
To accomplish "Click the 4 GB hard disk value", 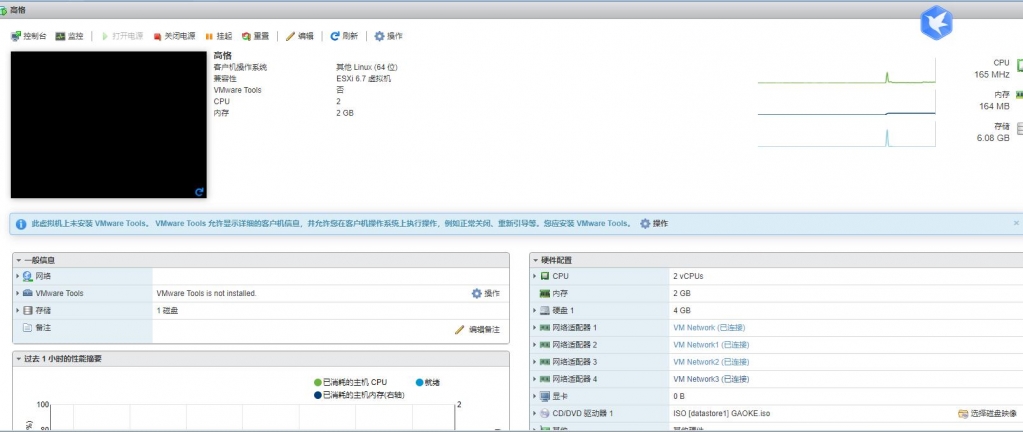I will tap(682, 311).
